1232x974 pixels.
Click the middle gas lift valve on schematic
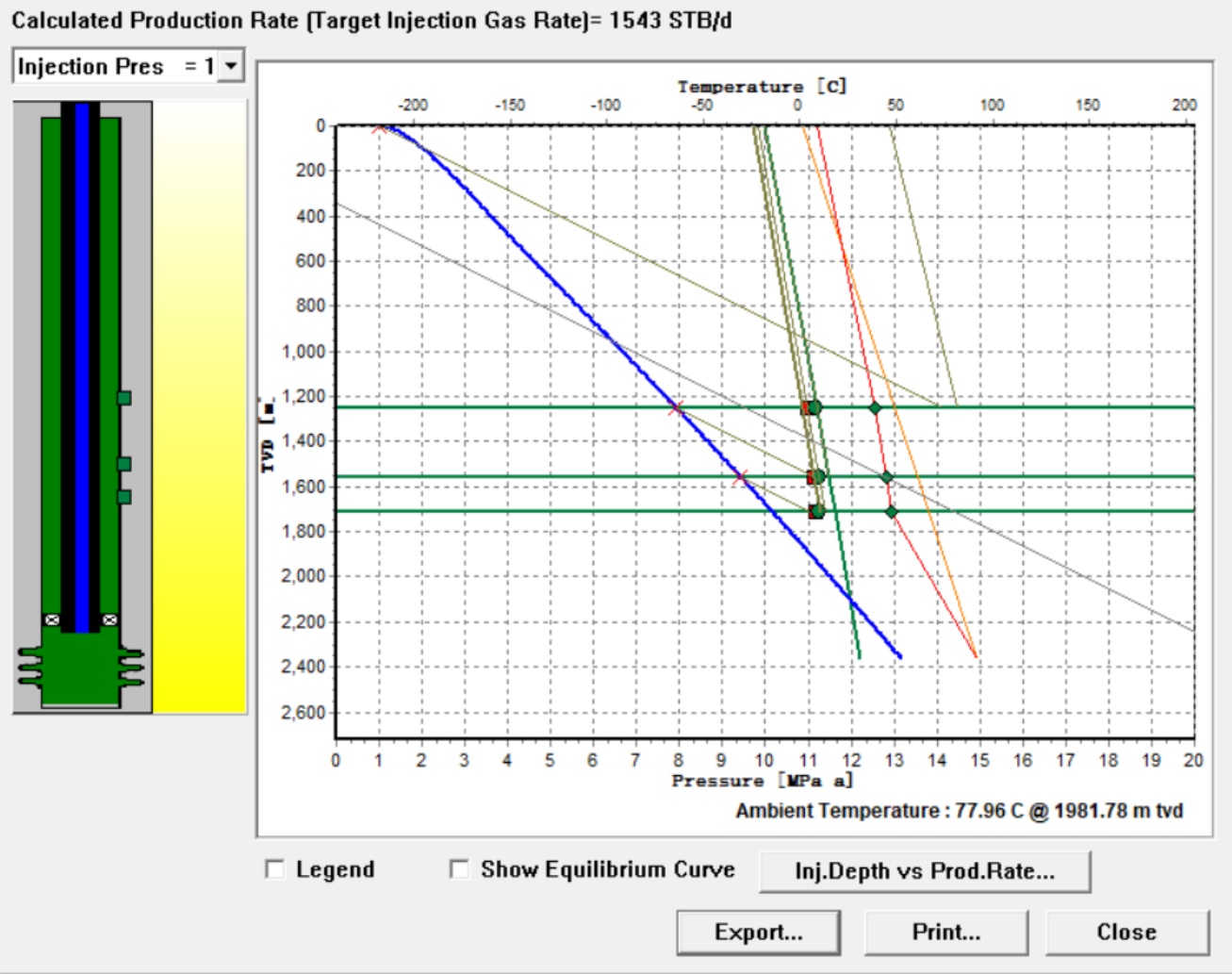point(123,464)
